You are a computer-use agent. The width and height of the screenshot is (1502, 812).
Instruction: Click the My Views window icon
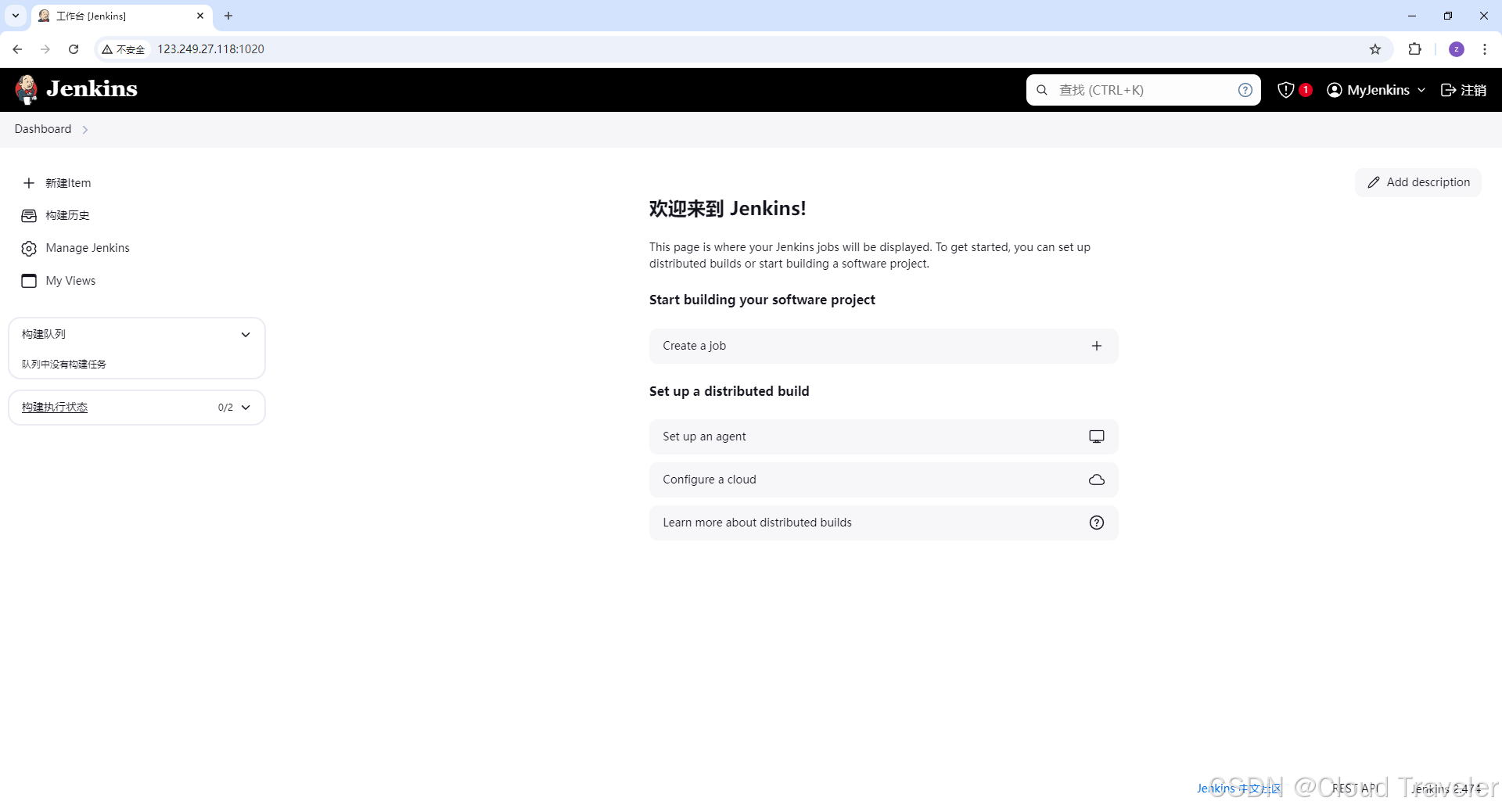tap(29, 281)
